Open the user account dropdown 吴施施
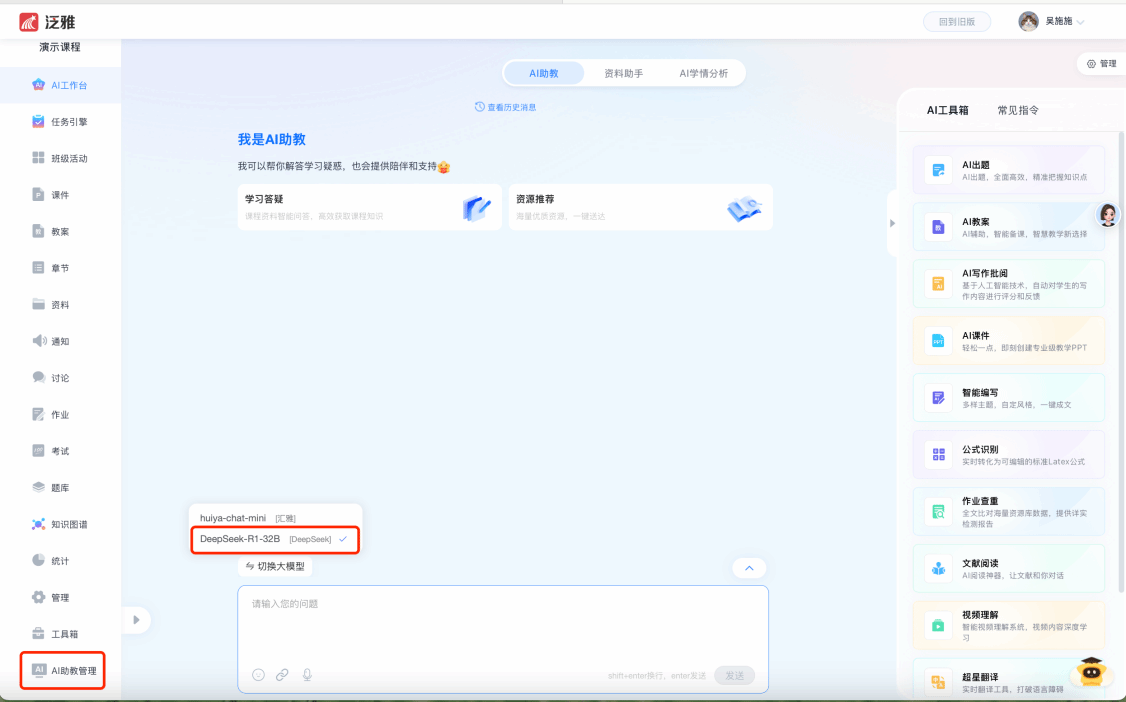 pyautogui.click(x=1052, y=21)
